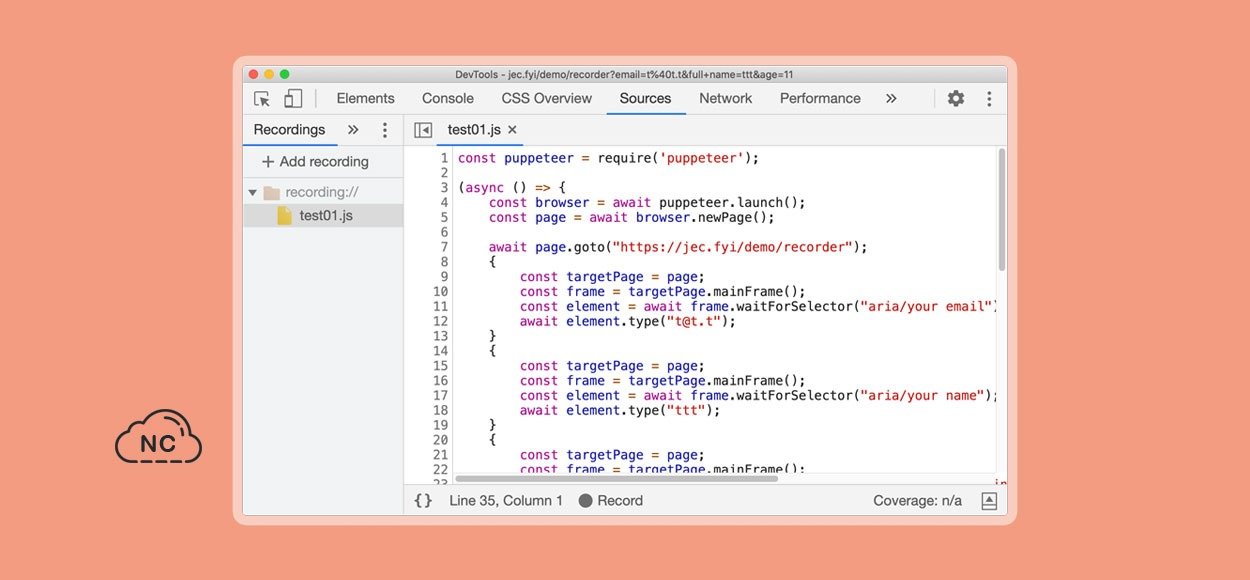Select the Sources tab
1250x580 pixels.
click(x=645, y=98)
